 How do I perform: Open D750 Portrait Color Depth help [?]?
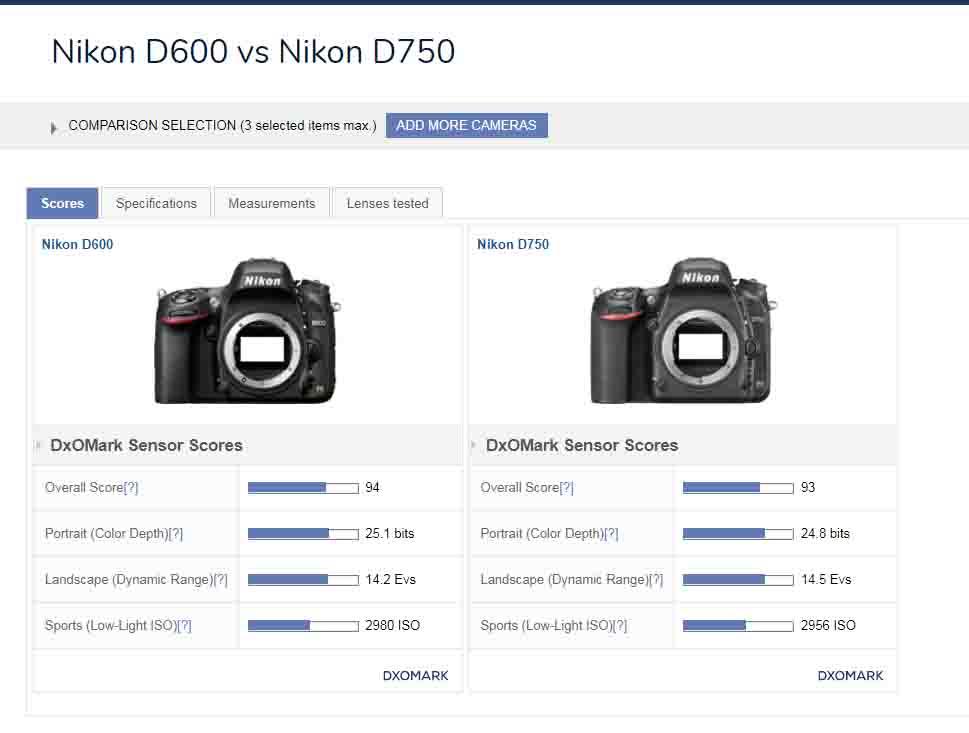click(611, 533)
